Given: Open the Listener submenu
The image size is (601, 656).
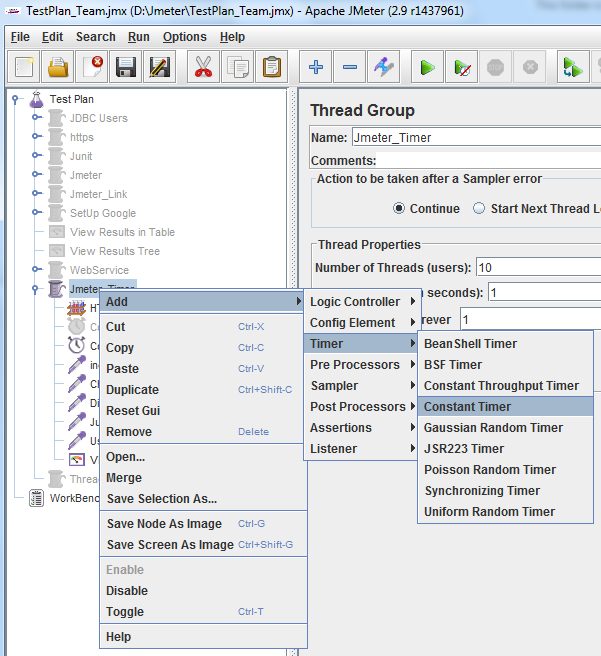Looking at the screenshot, I should coord(362,448).
